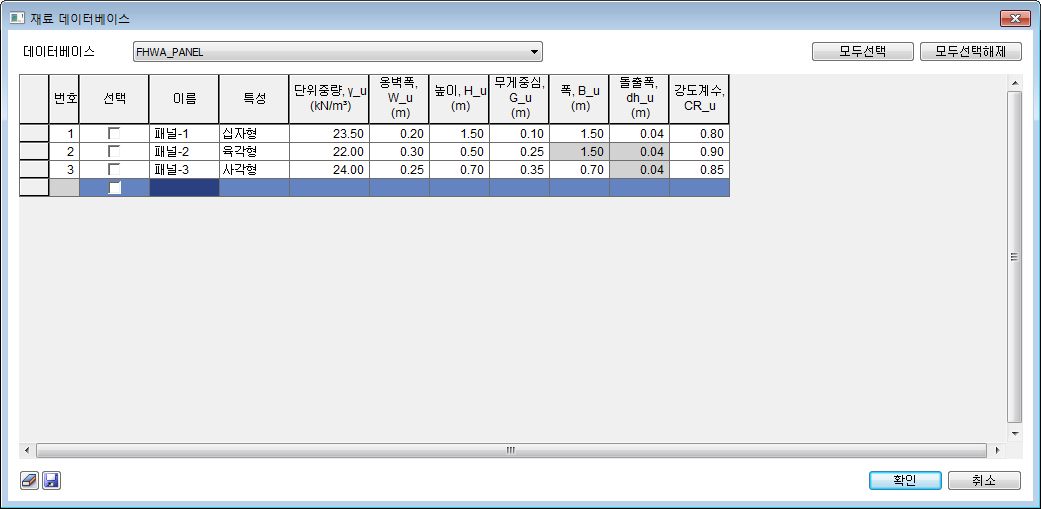Click the 이름 column header

184,99
